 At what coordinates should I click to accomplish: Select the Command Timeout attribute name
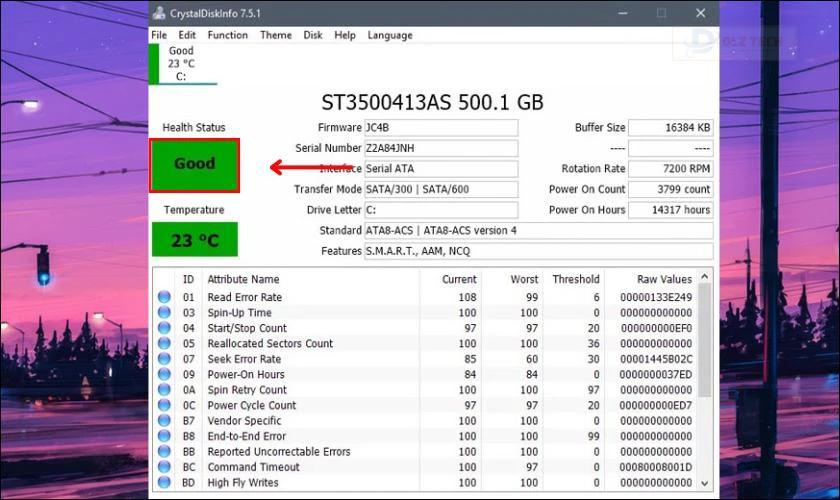point(253,467)
